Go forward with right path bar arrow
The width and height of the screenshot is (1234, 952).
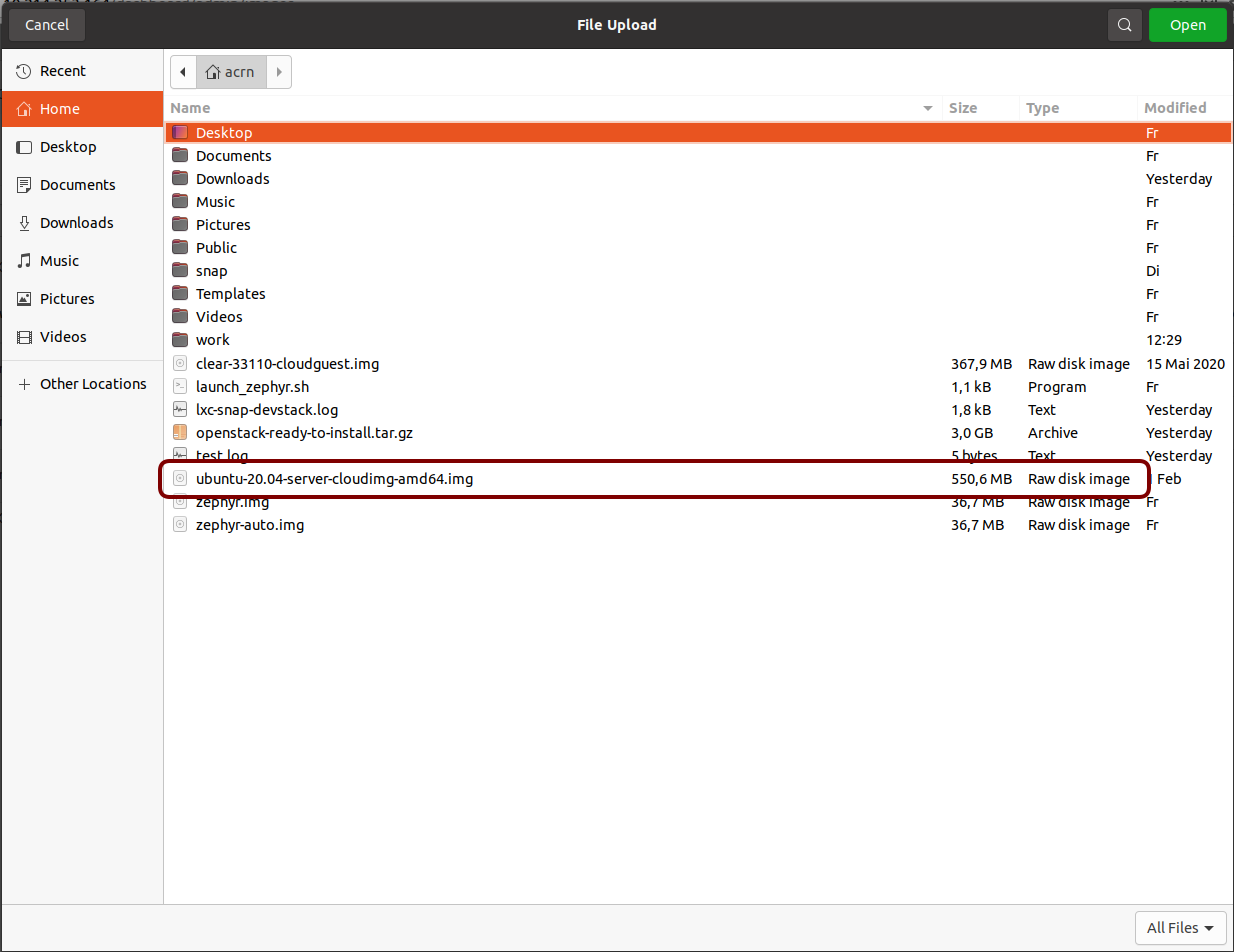pos(278,72)
